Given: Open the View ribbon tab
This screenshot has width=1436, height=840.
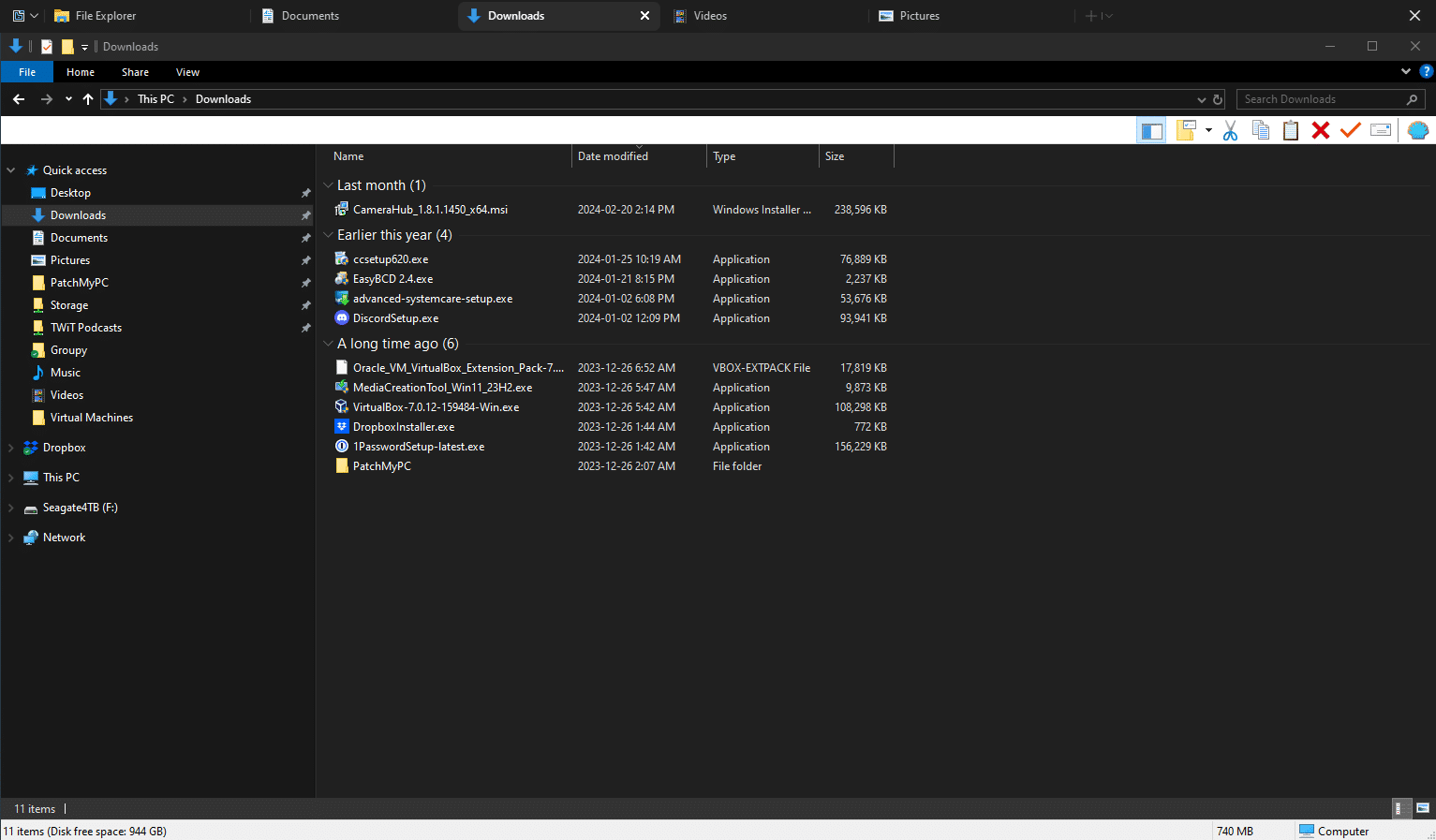Looking at the screenshot, I should click(187, 72).
